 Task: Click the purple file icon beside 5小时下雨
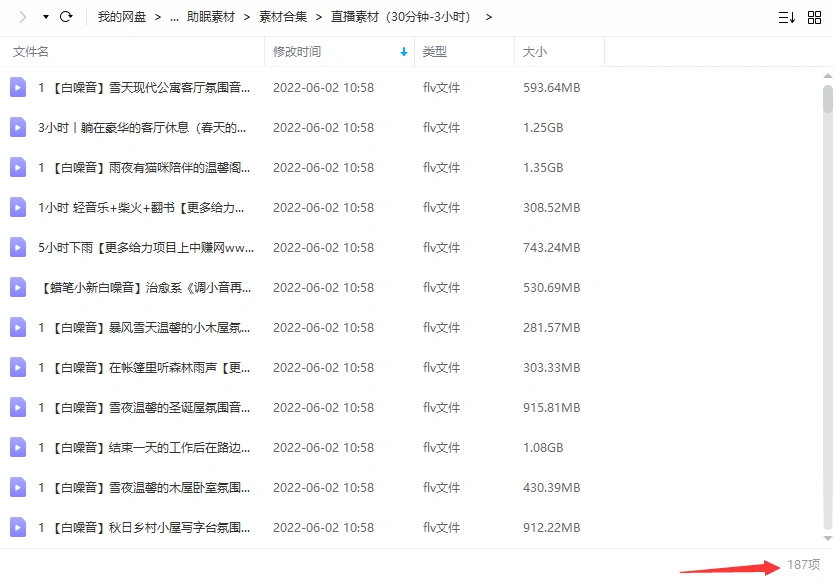click(x=16, y=247)
